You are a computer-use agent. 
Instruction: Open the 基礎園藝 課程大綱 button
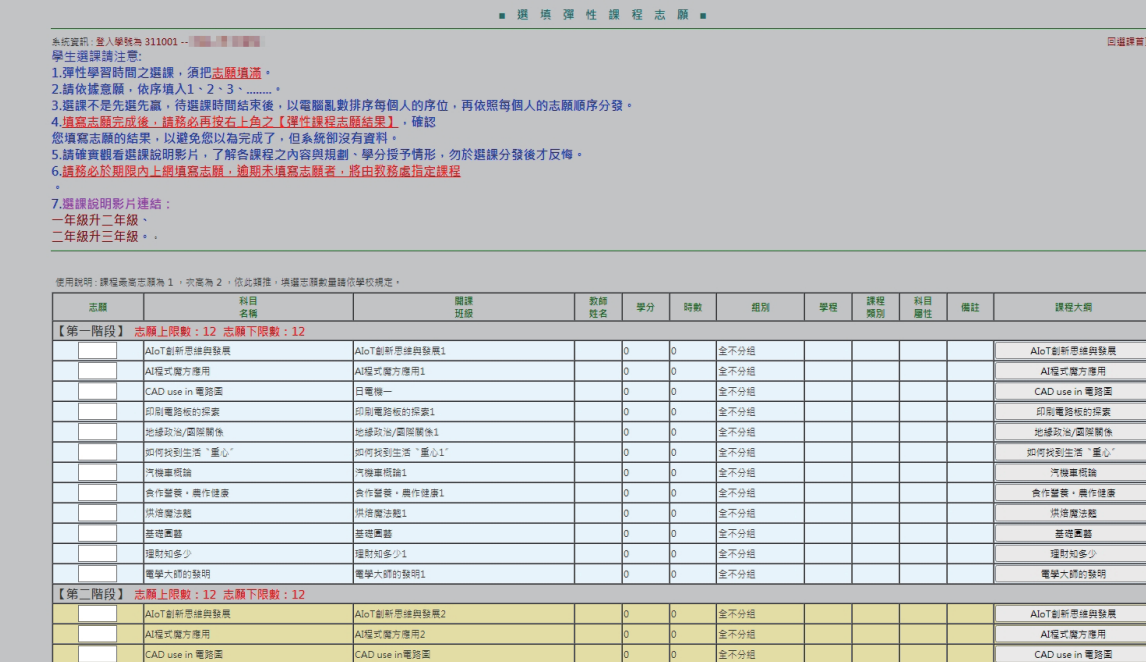click(1071, 533)
